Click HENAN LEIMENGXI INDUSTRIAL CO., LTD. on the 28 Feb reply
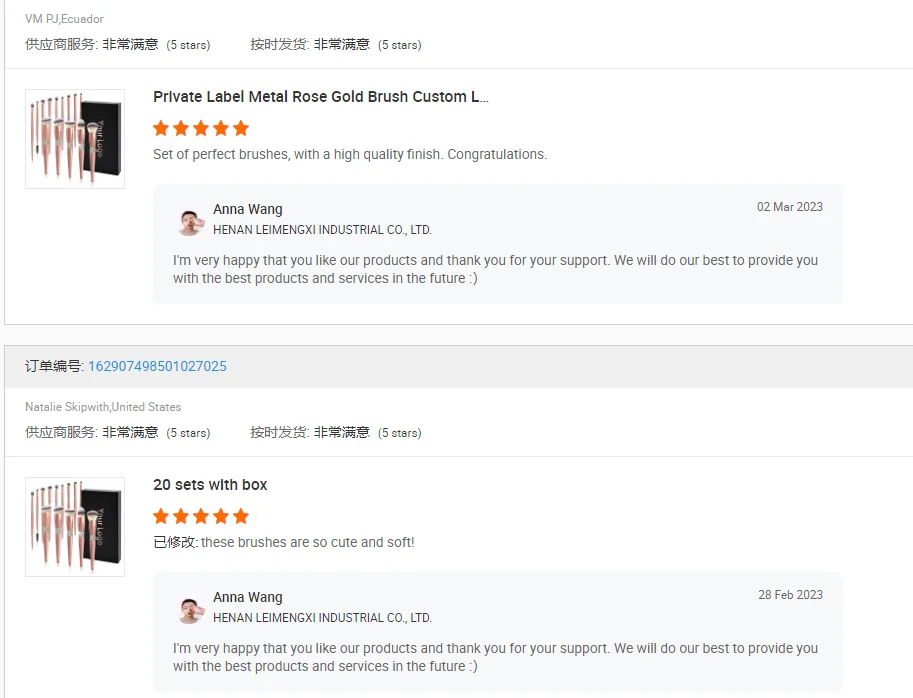 (322, 618)
